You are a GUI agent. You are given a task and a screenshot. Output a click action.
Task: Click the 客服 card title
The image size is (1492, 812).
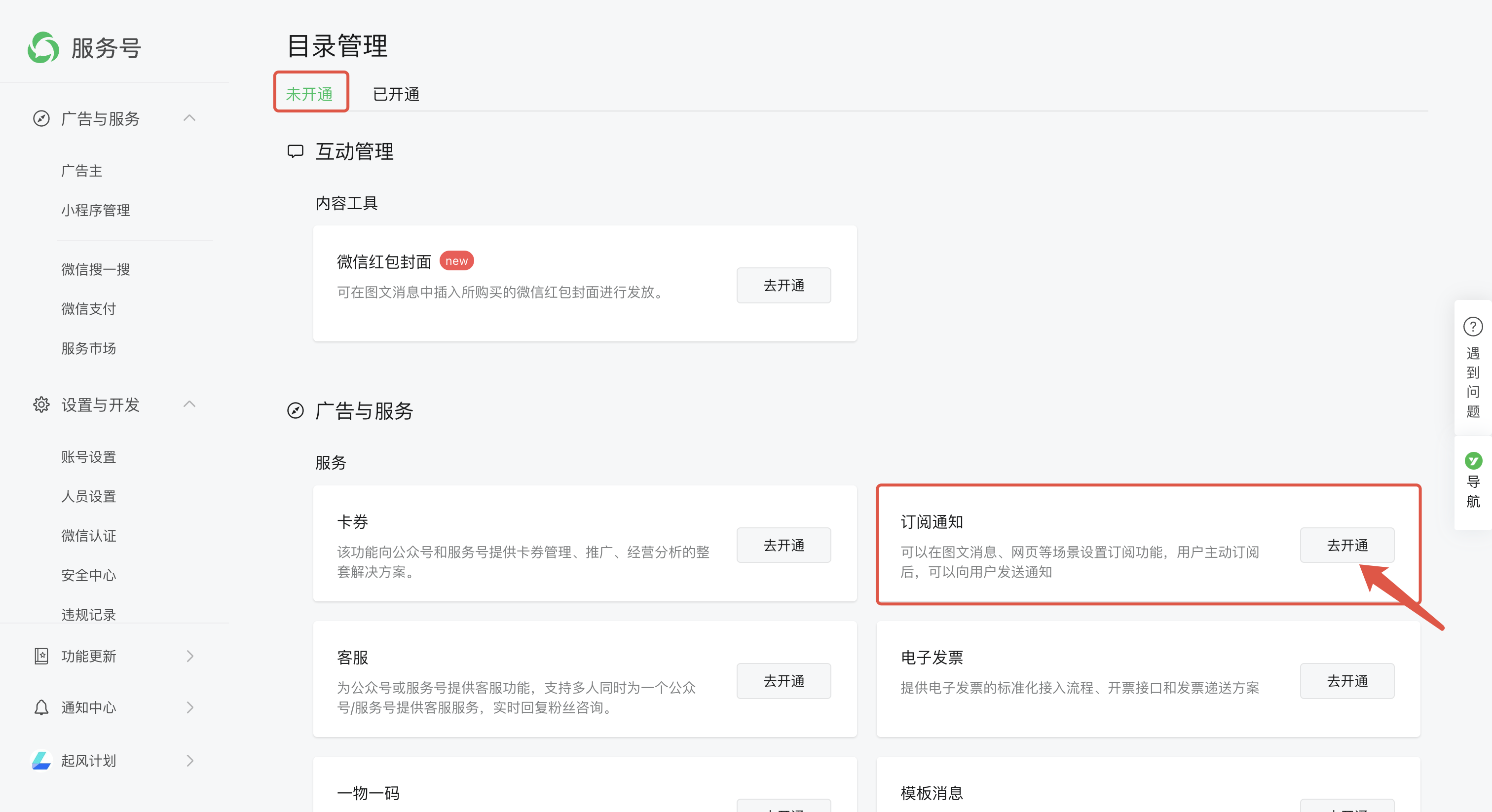pos(353,658)
